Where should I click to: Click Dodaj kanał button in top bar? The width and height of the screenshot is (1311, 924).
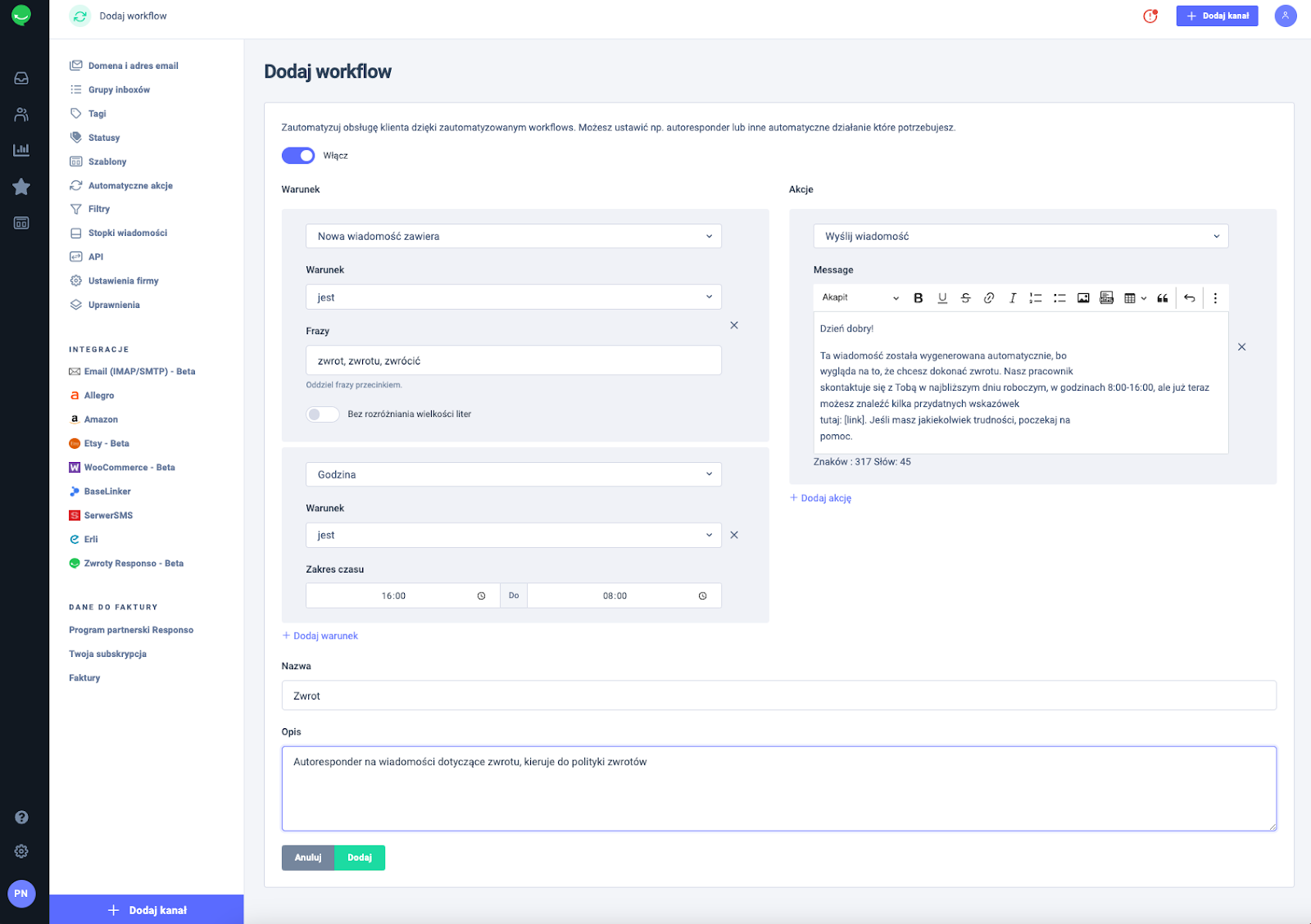pos(1217,16)
